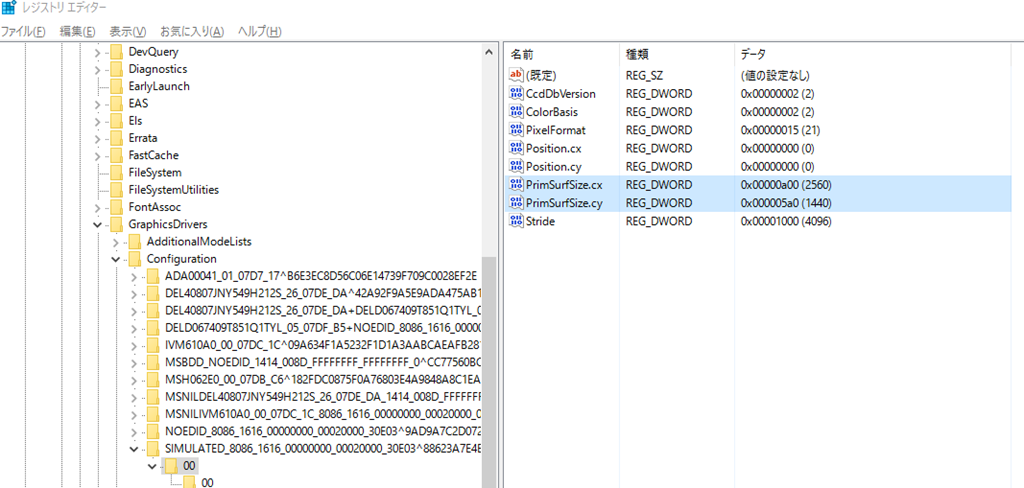Click the (値の設定なし) data cell

[775, 75]
